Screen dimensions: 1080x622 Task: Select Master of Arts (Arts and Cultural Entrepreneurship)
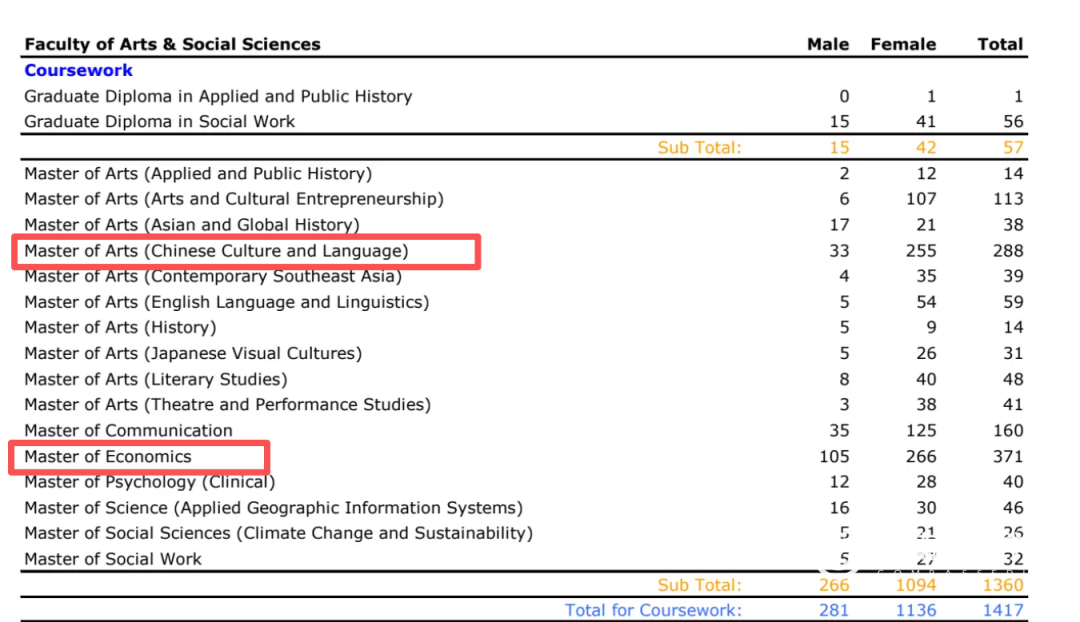point(234,199)
